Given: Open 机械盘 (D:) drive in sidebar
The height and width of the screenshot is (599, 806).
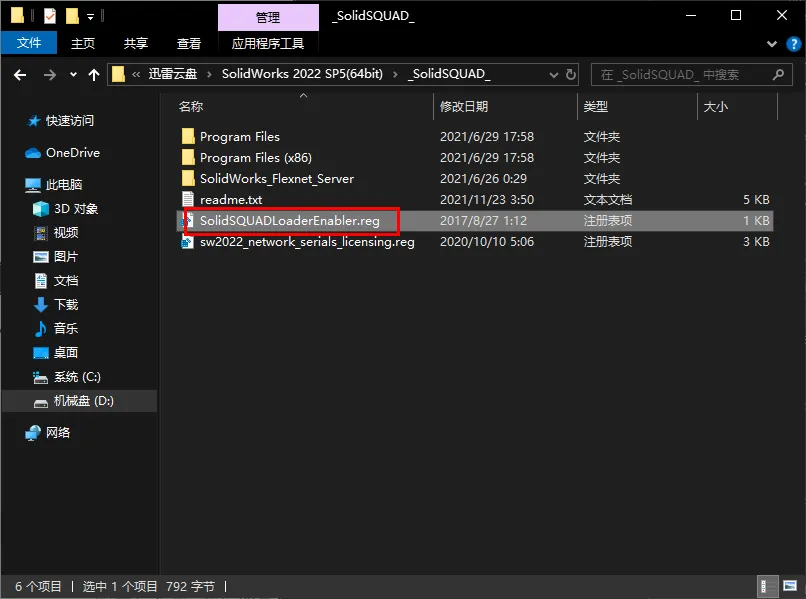Looking at the screenshot, I should (x=83, y=401).
